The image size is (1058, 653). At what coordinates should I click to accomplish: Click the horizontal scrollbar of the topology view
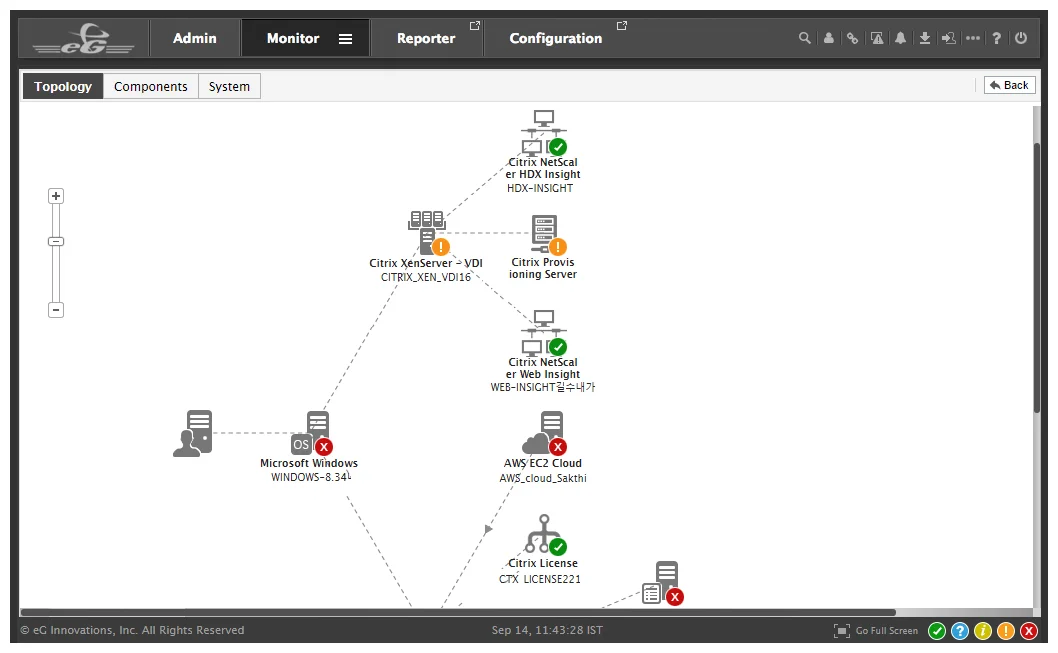tap(458, 613)
